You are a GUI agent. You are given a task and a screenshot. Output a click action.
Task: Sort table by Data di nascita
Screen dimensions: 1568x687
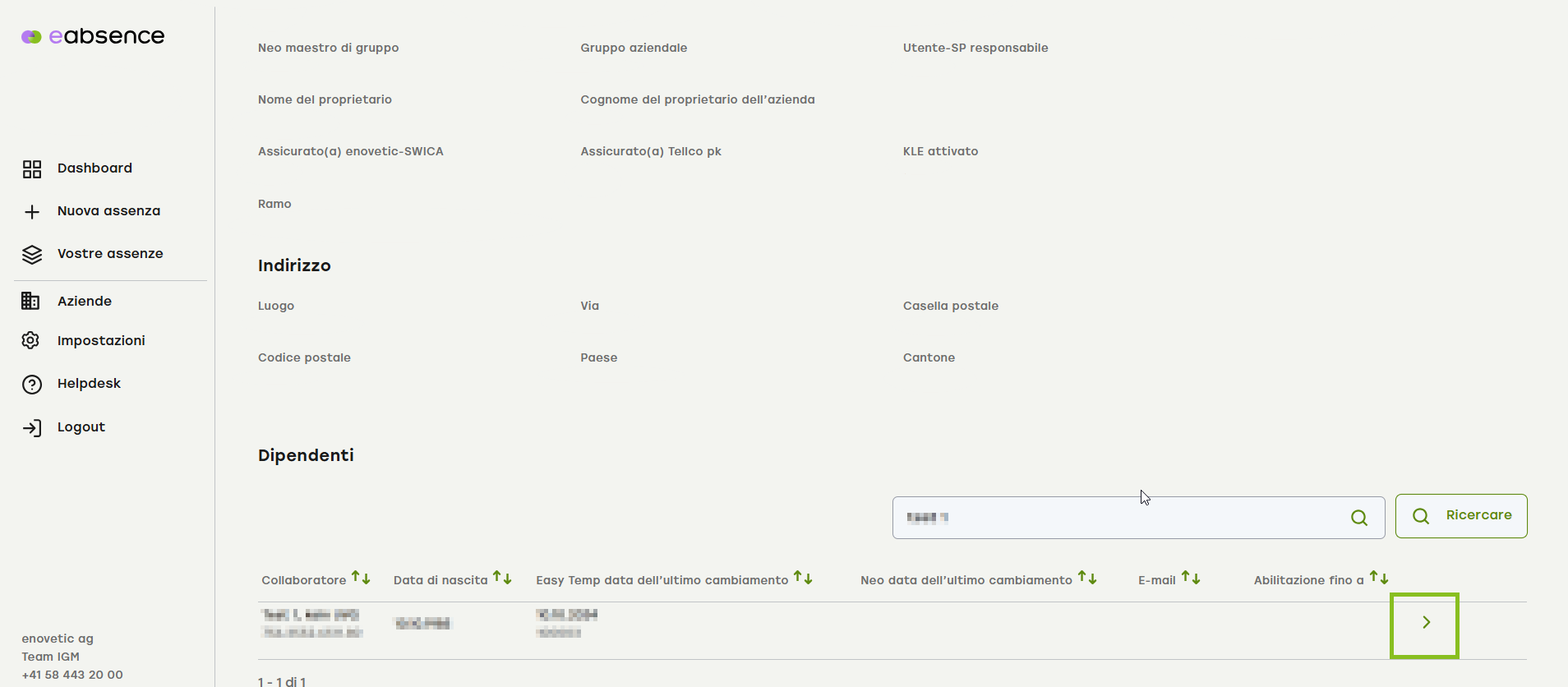[502, 579]
